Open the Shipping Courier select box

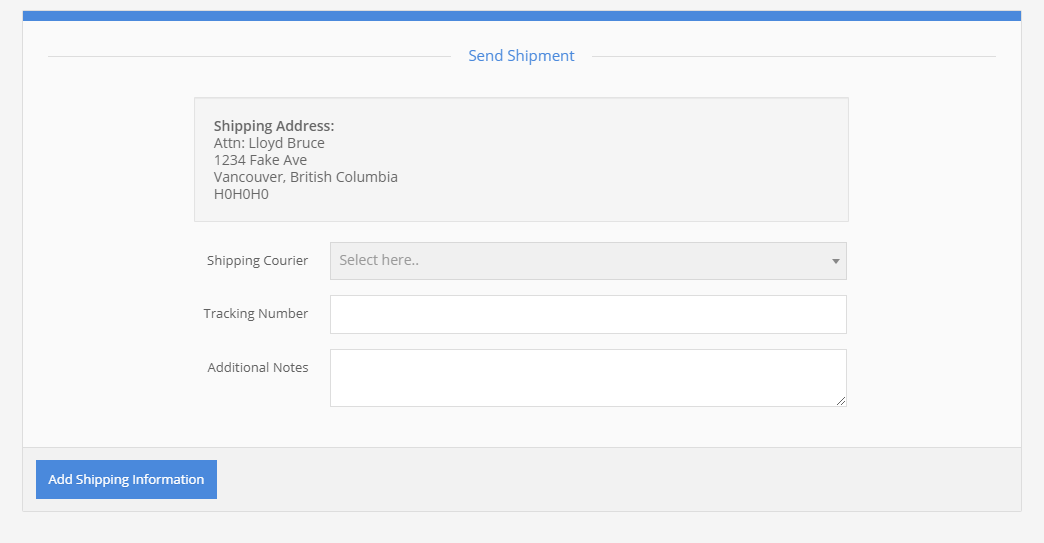coord(580,261)
